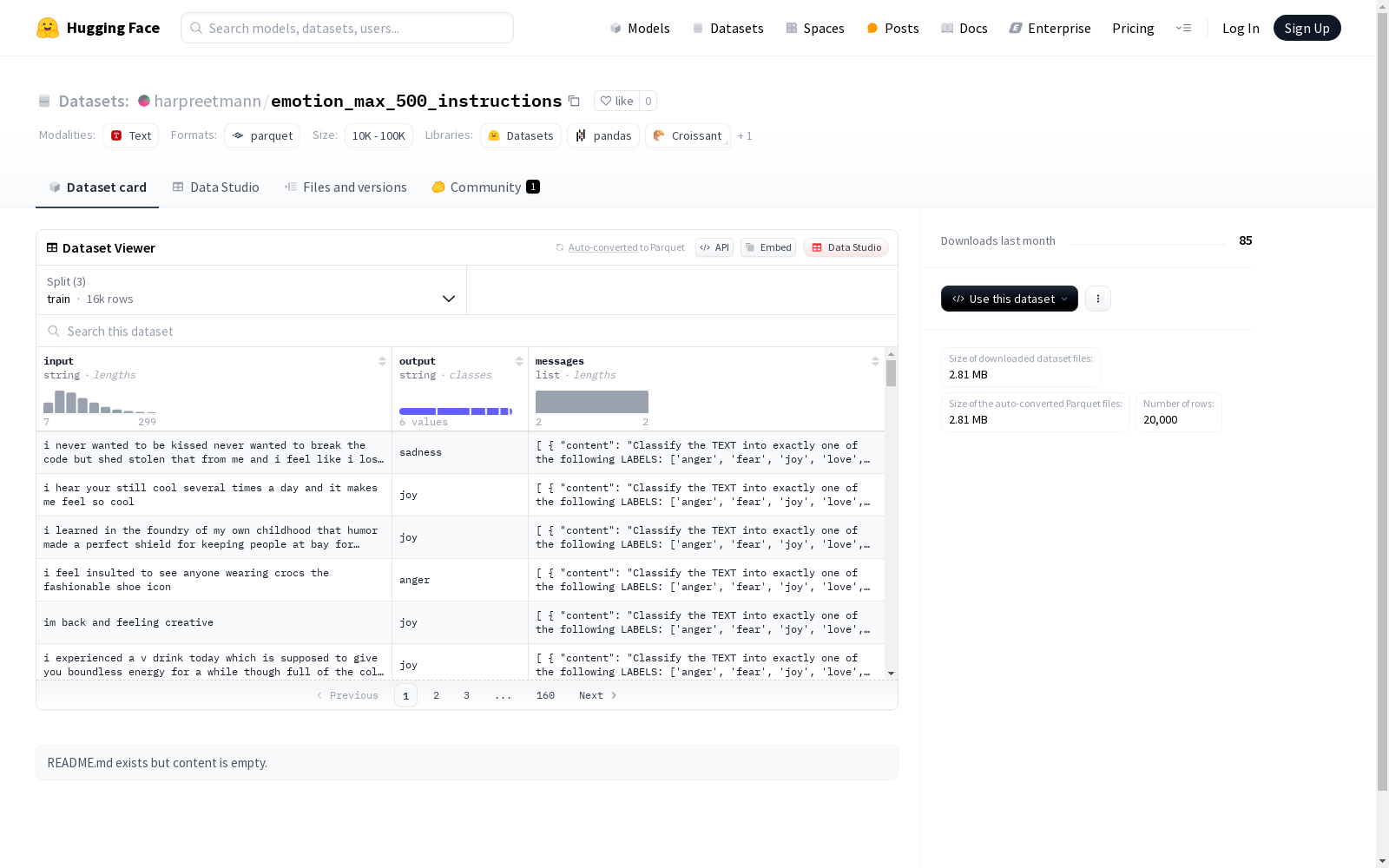
Task: Click the messages lengths histogram bar
Action: [592, 402]
